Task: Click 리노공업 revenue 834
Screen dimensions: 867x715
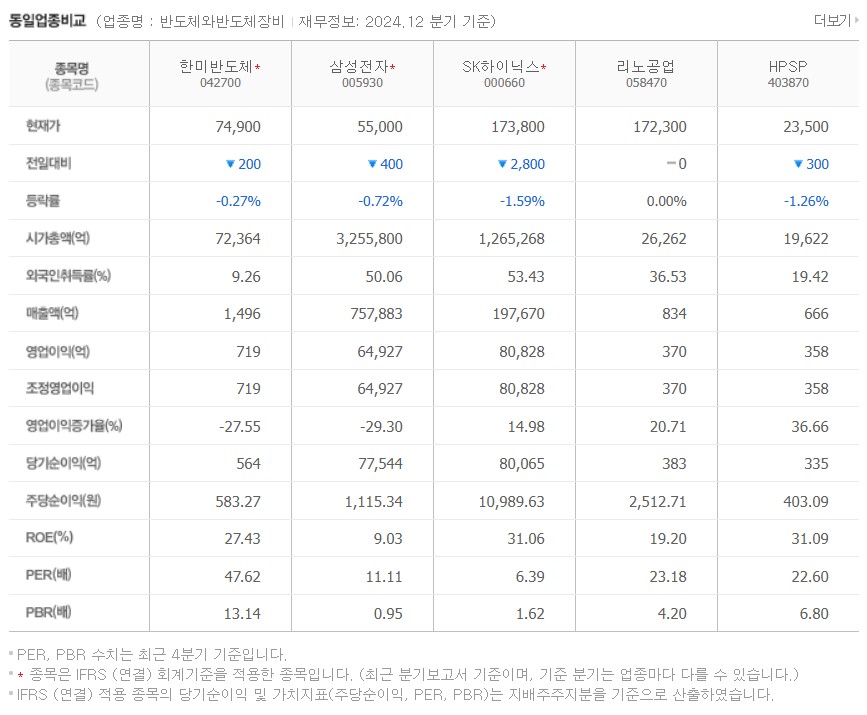Action: 675,314
